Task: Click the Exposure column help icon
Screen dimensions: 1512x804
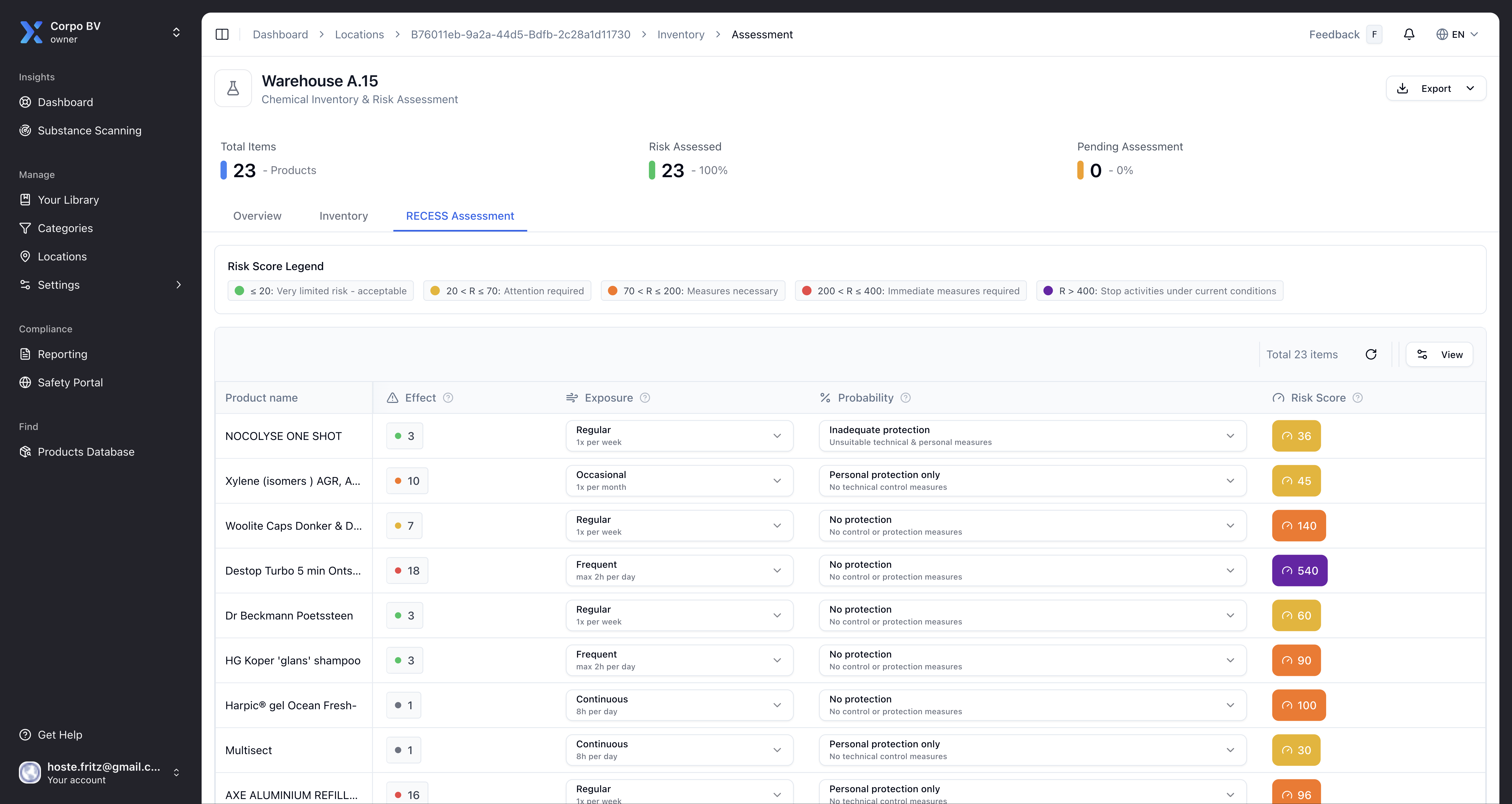Action: click(644, 398)
